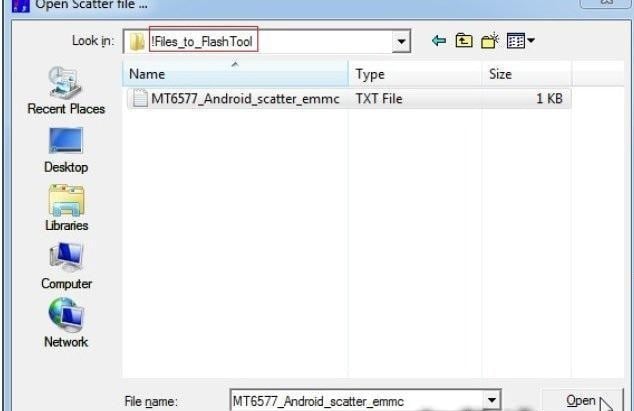Open the View menu icon

(x=516, y=41)
